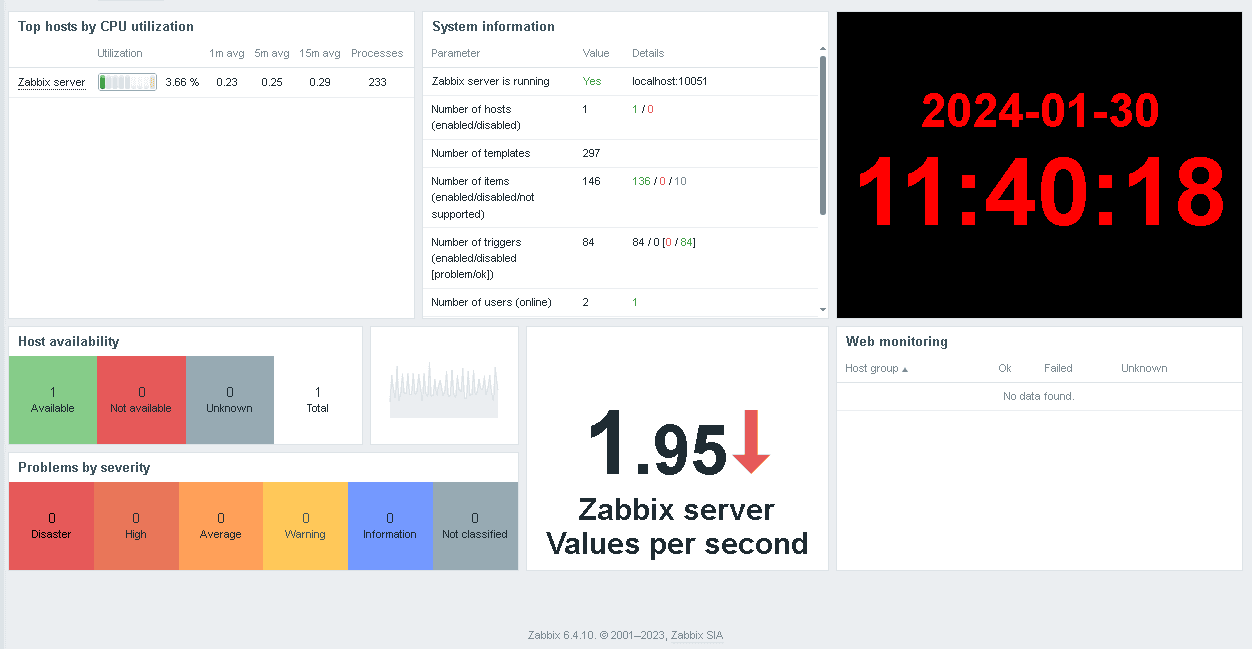Click the Total hosts tile

tap(318, 400)
